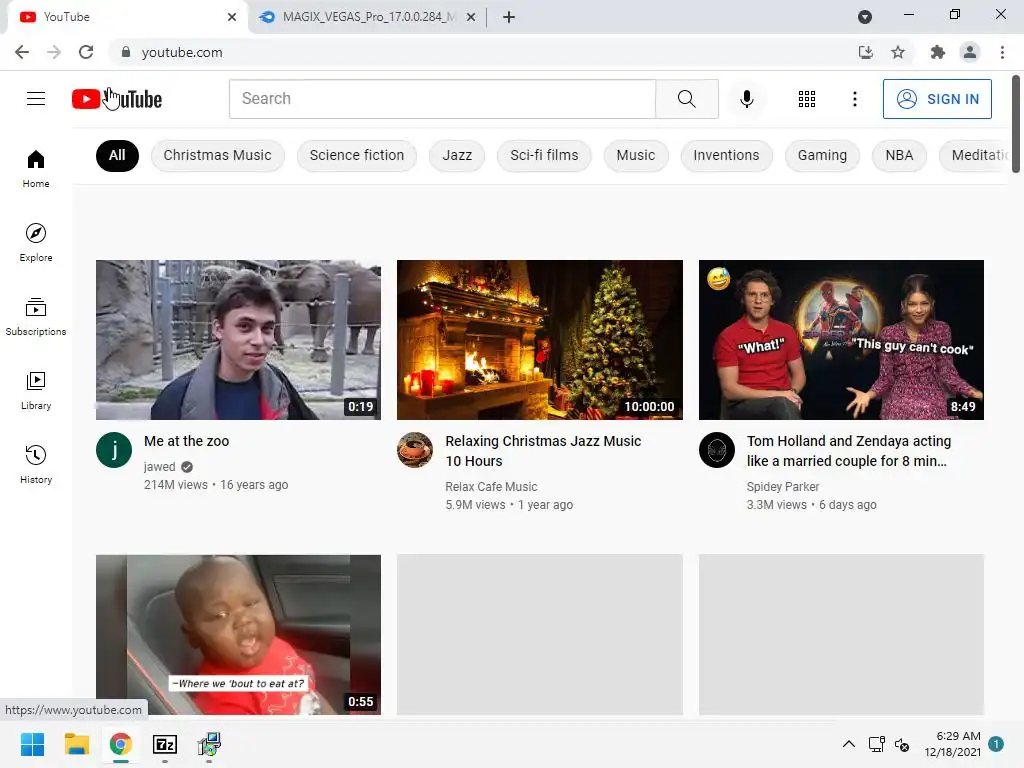This screenshot has height=768, width=1024.
Task: Filter by Music chip
Action: (x=635, y=155)
